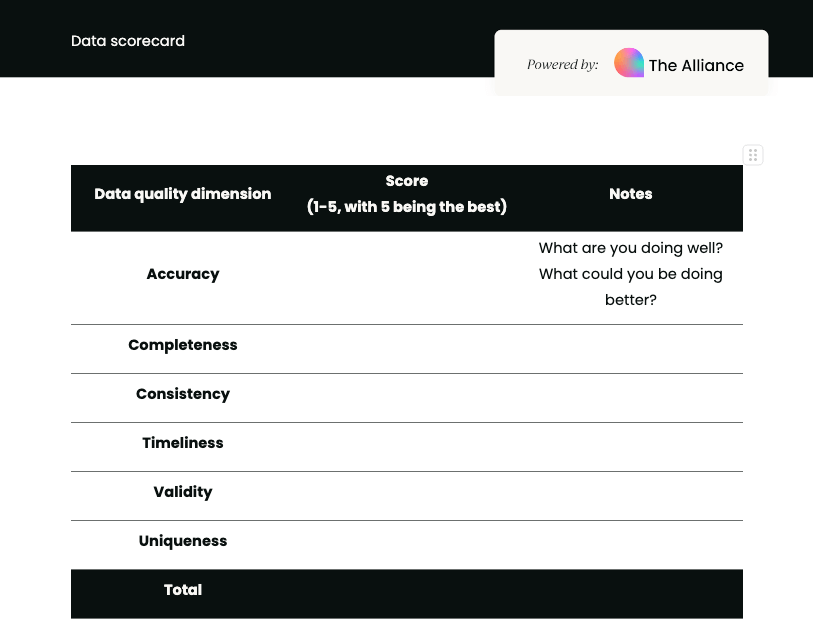Click the Accuracy notes text about doing well

(630, 274)
